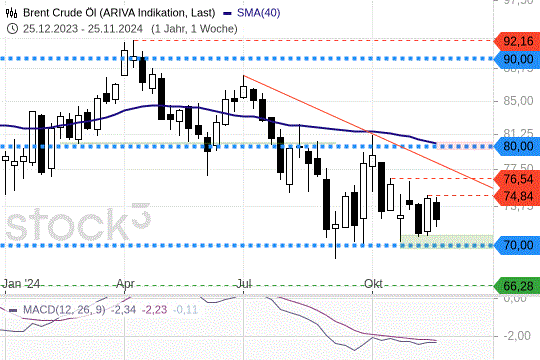Click the clock icon beside date range
This screenshot has height=360, width=540.
click(x=12, y=29)
